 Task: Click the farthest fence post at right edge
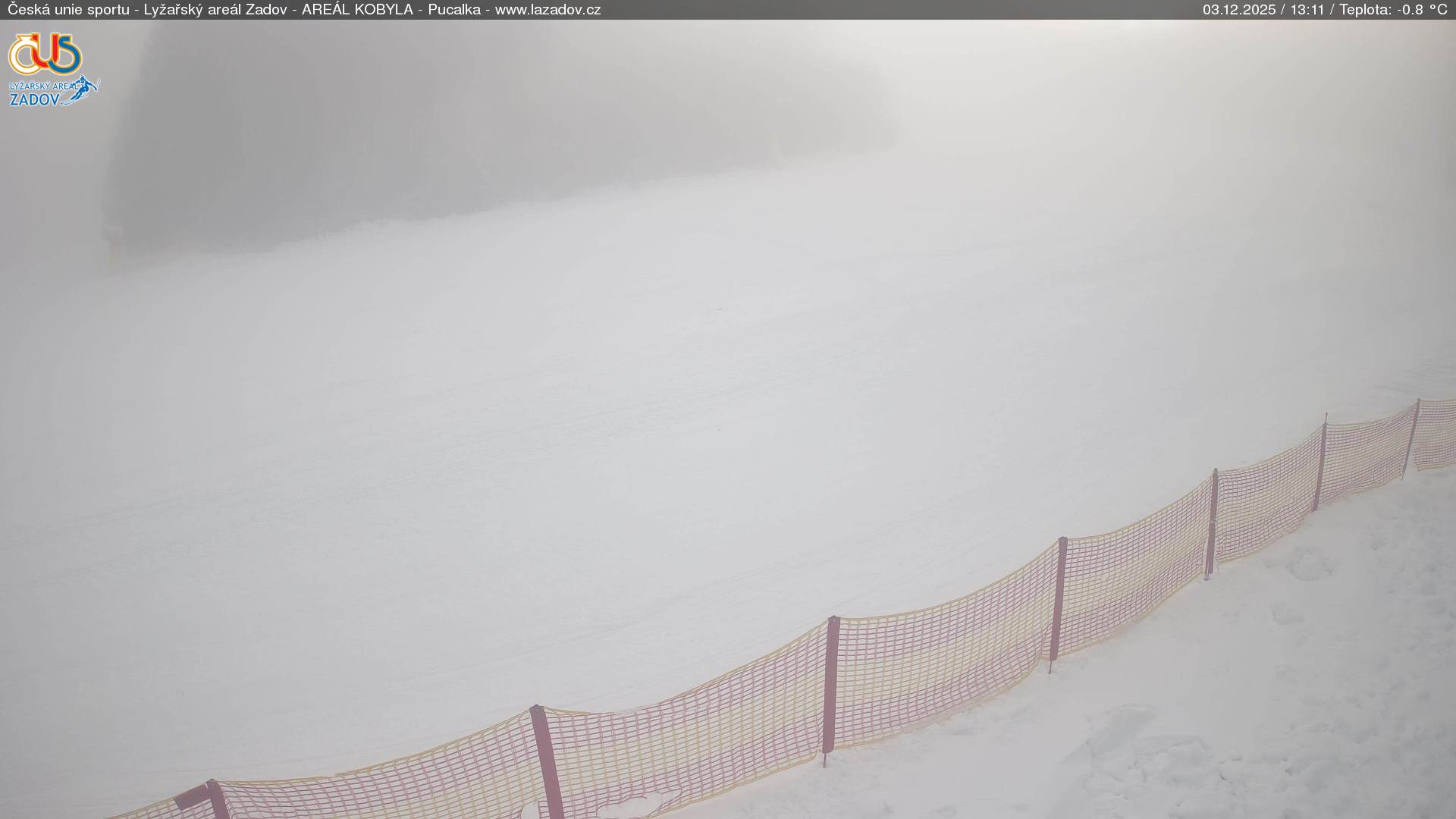point(1411,438)
